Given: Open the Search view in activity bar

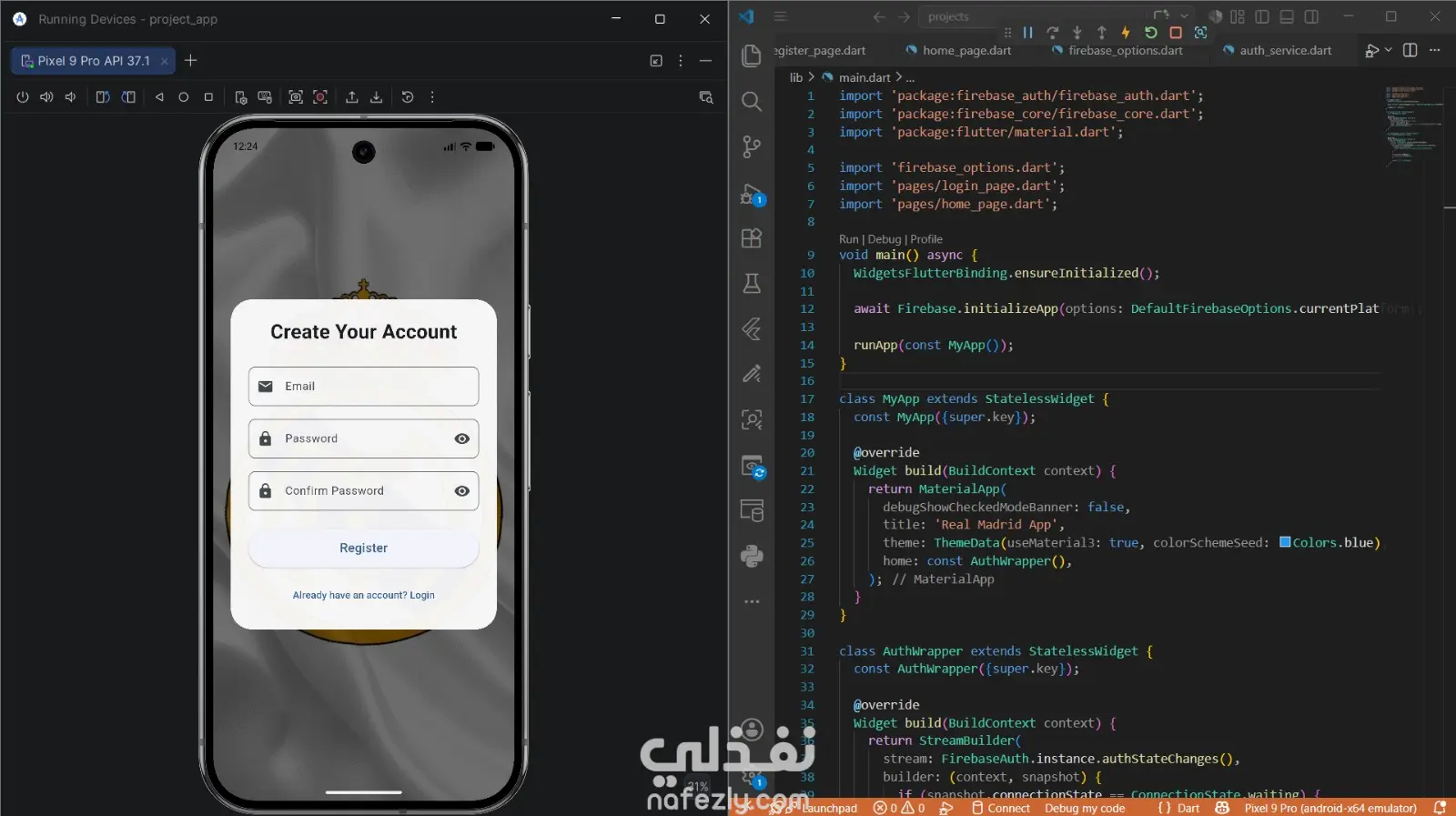Looking at the screenshot, I should 752,101.
